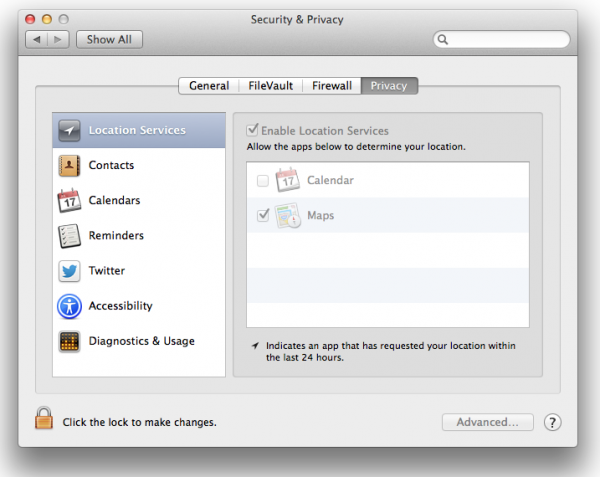
Task: Click the 'Click the lock to make changes.' text
Action: [x=140, y=422]
